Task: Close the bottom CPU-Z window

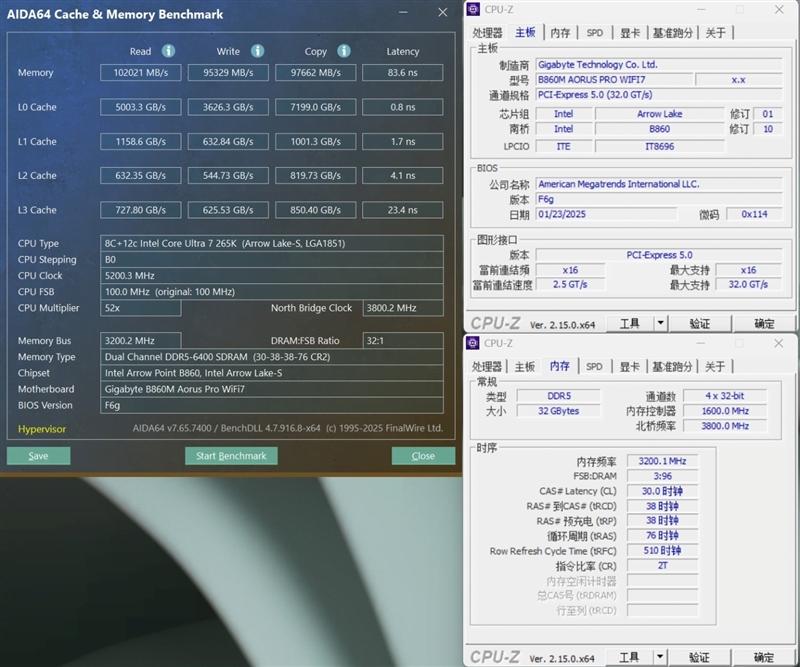Action: coord(779,343)
